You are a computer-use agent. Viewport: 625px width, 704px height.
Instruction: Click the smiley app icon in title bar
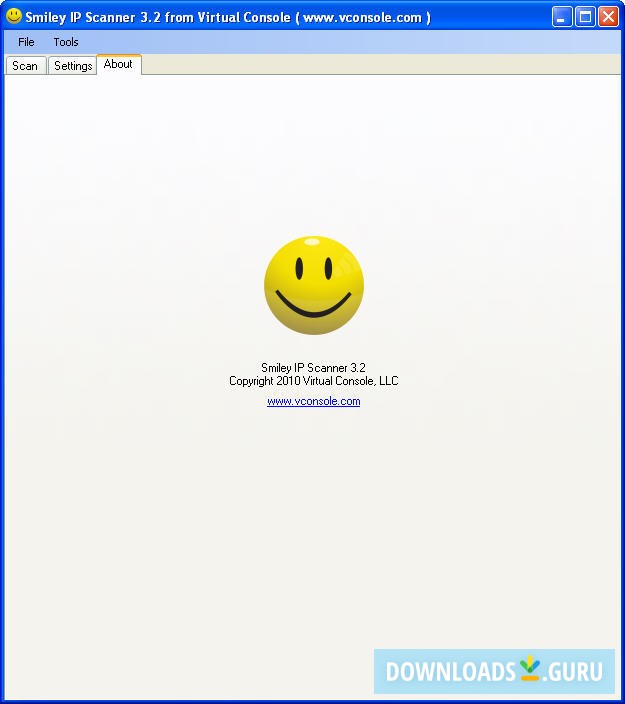(x=14, y=16)
